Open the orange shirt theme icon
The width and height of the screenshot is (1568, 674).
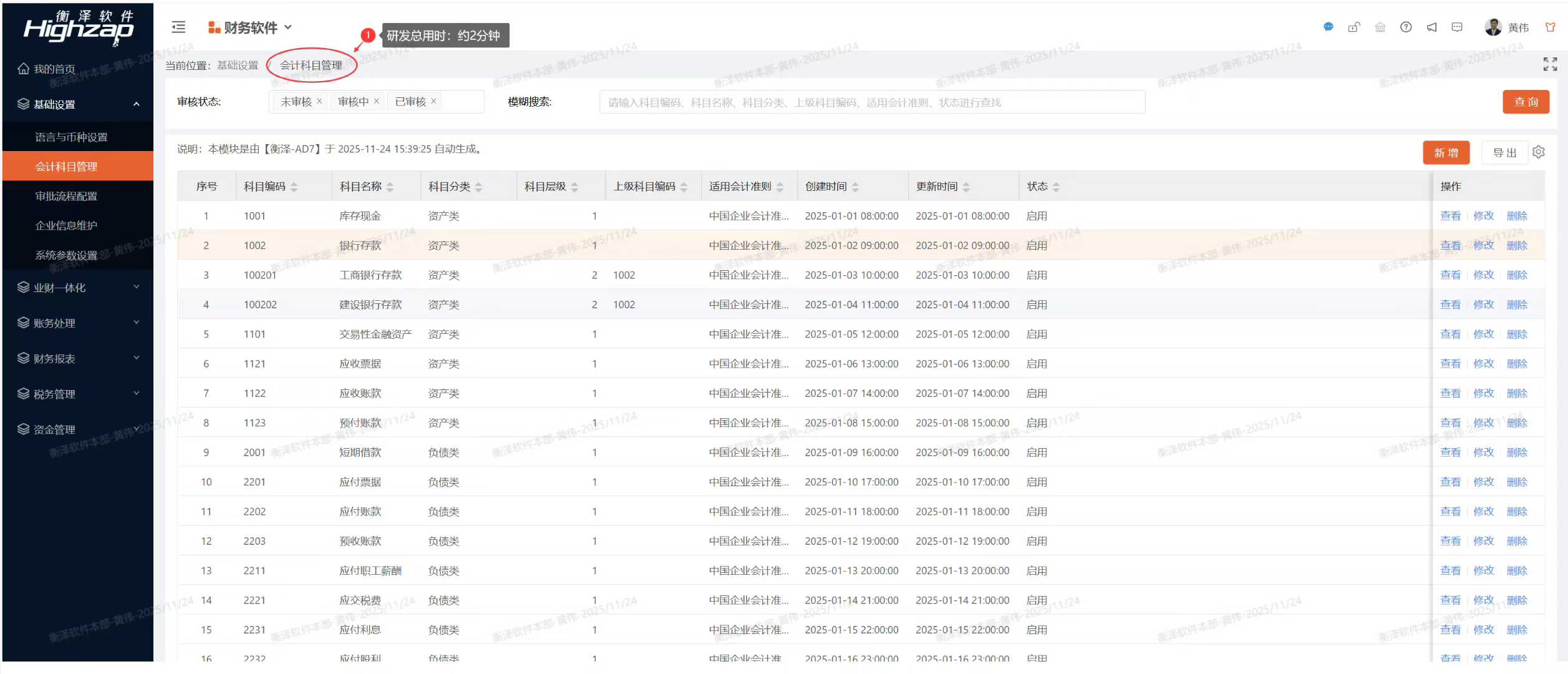(x=1549, y=27)
